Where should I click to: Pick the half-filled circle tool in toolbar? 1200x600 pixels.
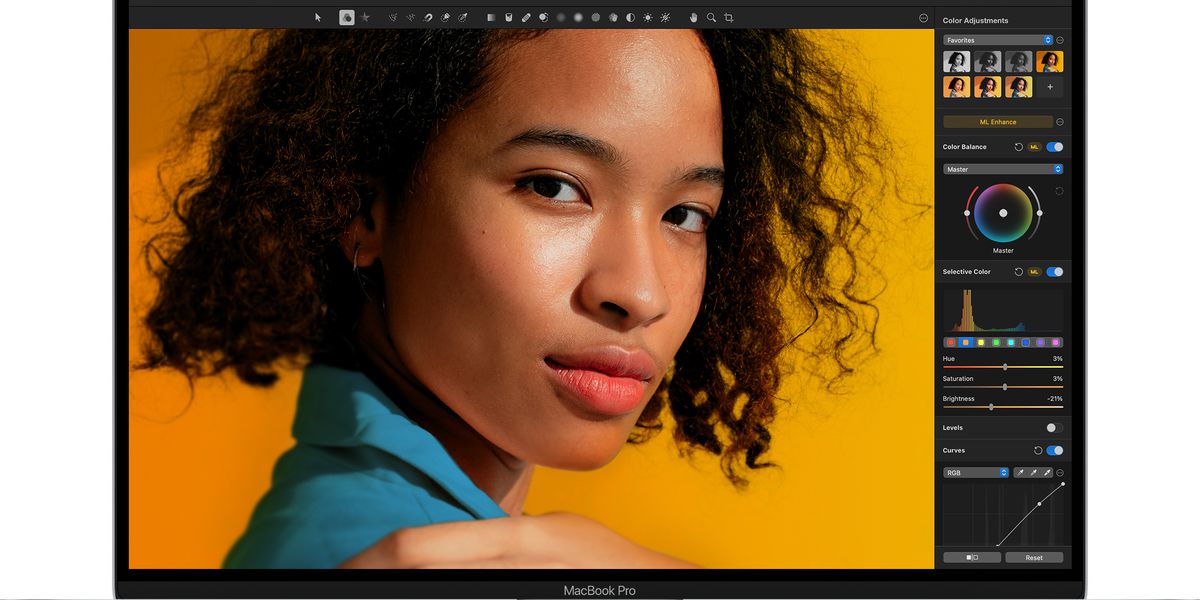(630, 17)
